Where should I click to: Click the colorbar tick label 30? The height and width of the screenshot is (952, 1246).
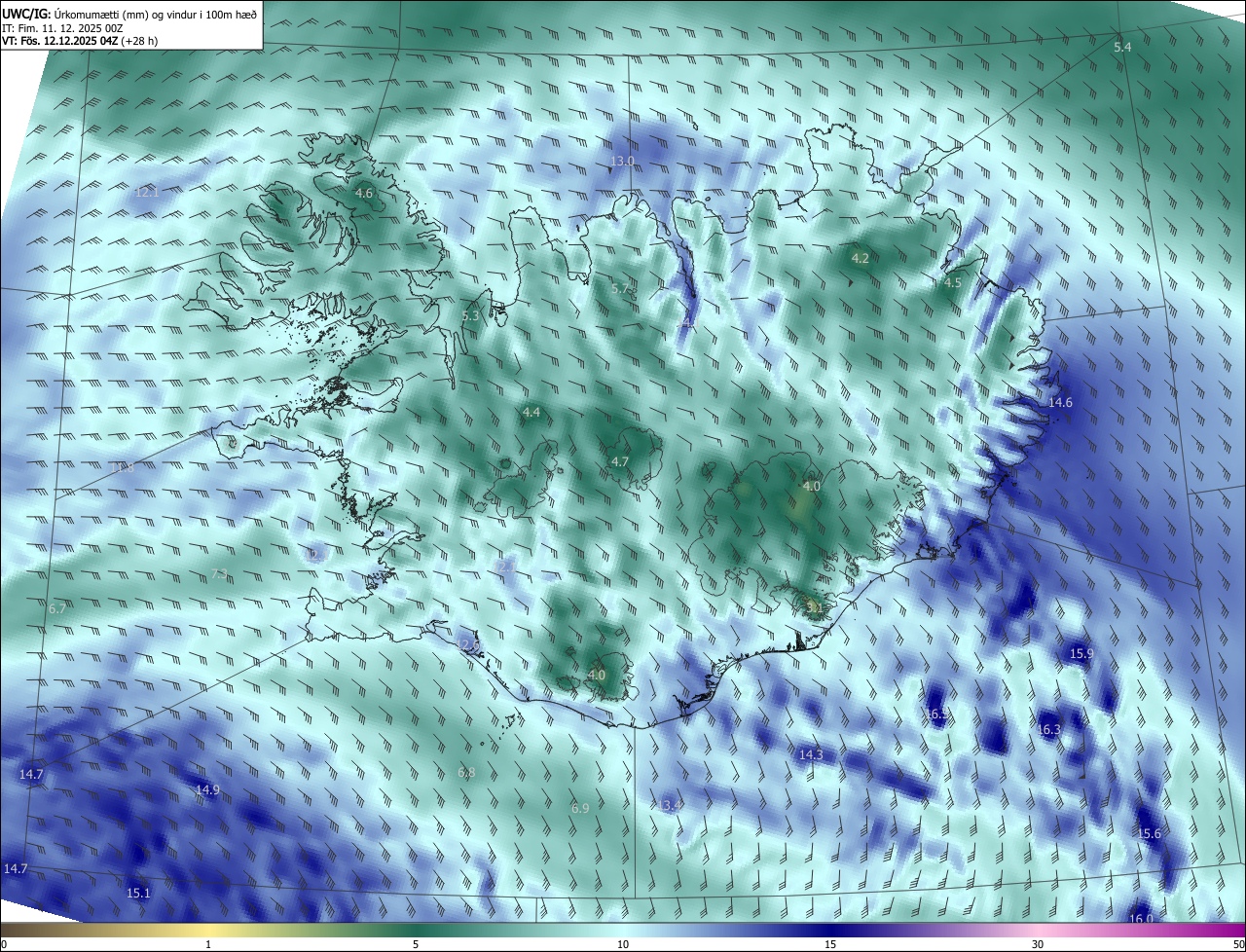coord(1038,944)
